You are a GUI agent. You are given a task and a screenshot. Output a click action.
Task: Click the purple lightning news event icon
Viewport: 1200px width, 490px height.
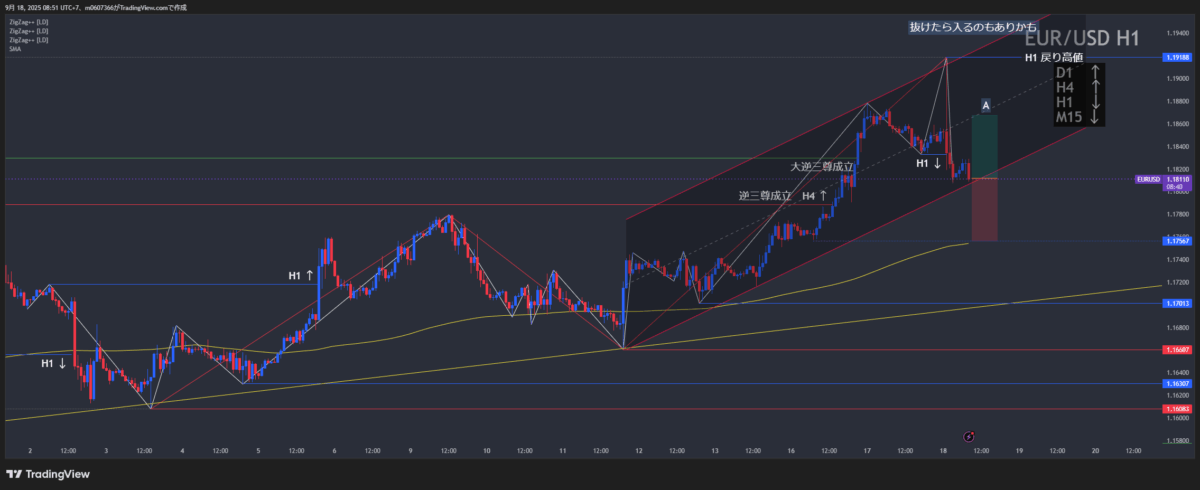[x=968, y=437]
